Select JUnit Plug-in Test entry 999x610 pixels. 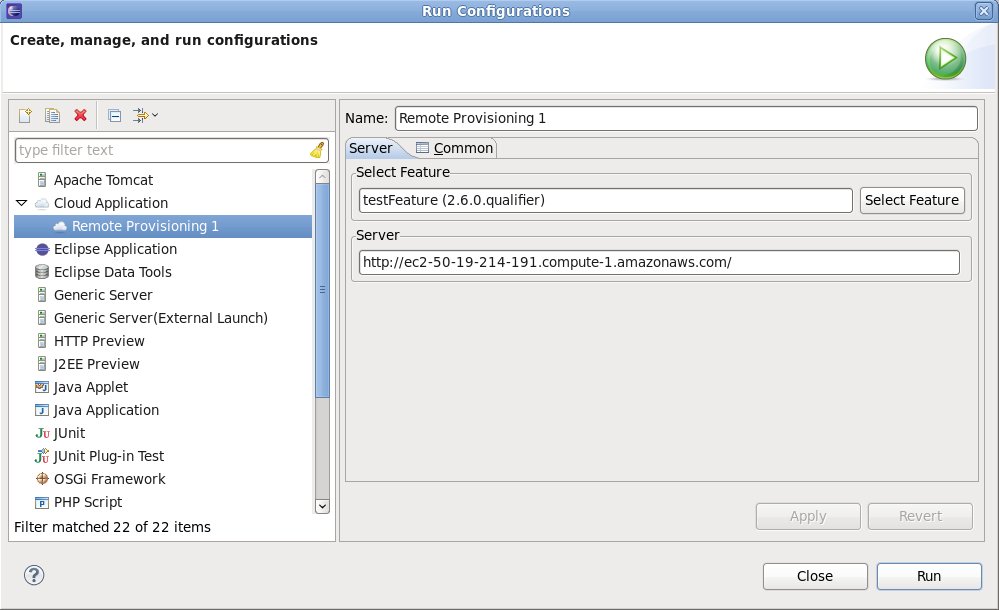[109, 456]
